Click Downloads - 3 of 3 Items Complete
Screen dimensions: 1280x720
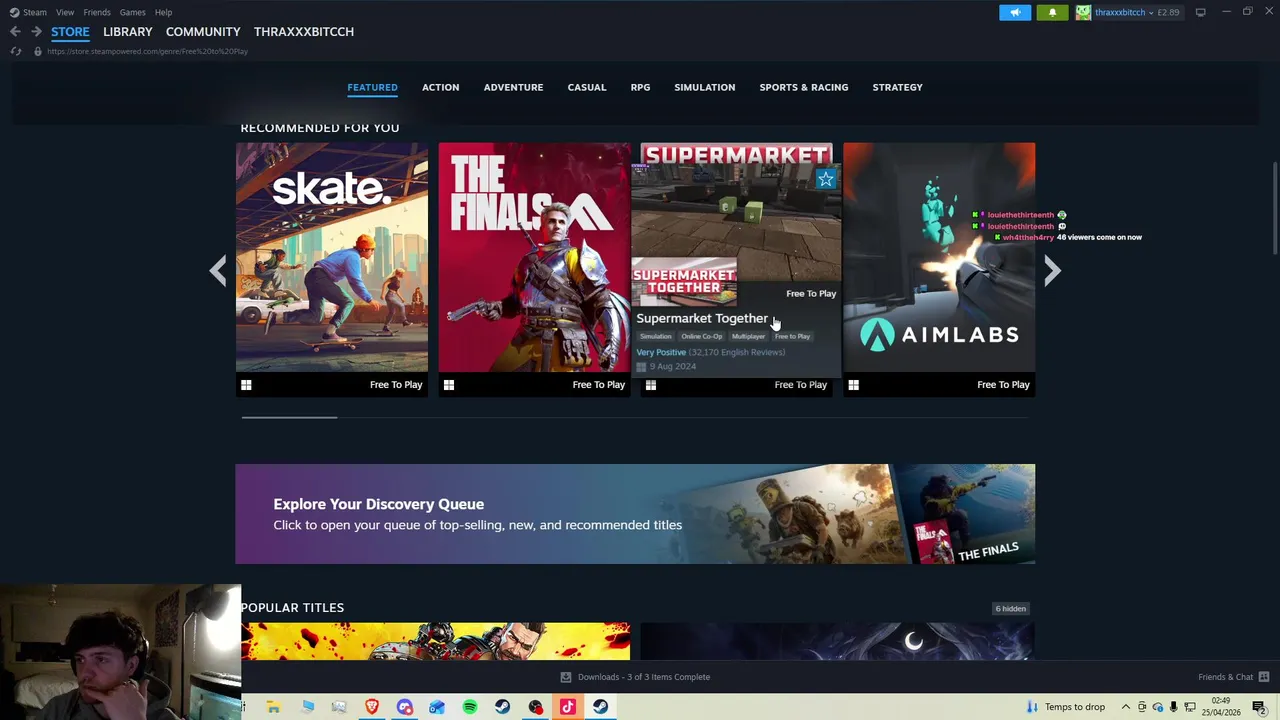pyautogui.click(x=644, y=677)
